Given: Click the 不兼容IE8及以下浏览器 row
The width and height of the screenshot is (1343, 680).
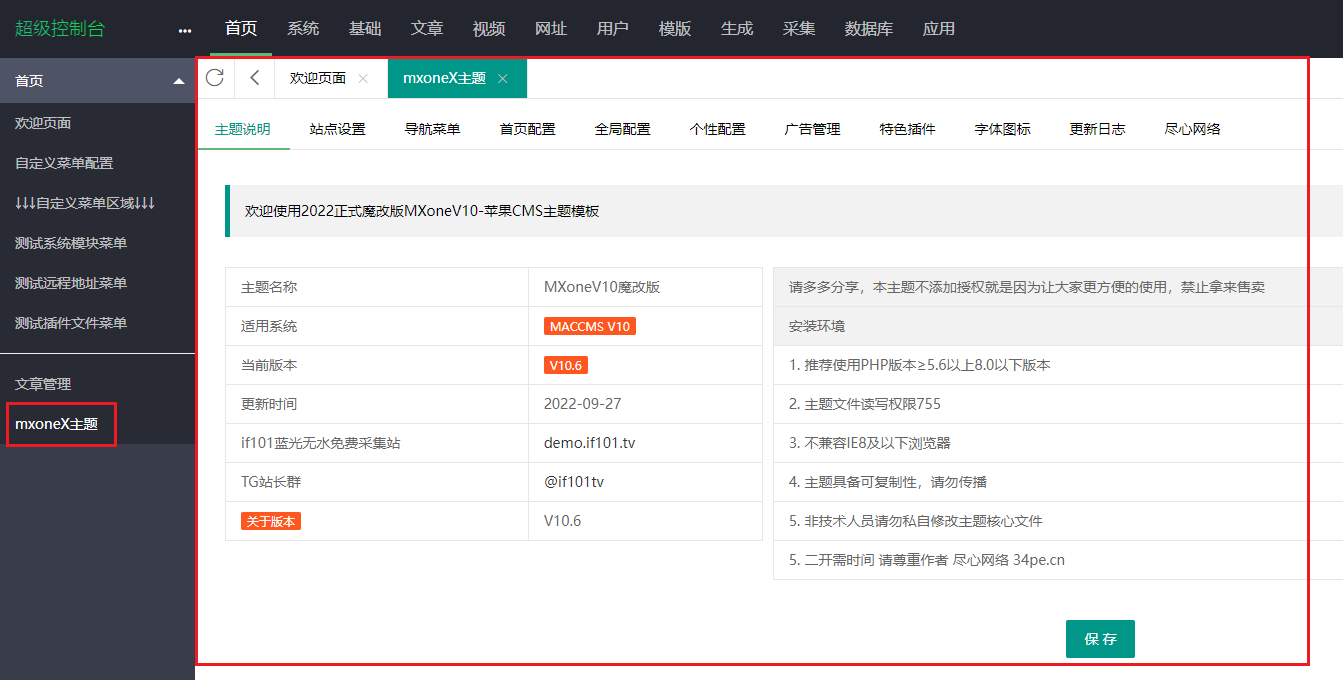Looking at the screenshot, I should [x=1058, y=443].
